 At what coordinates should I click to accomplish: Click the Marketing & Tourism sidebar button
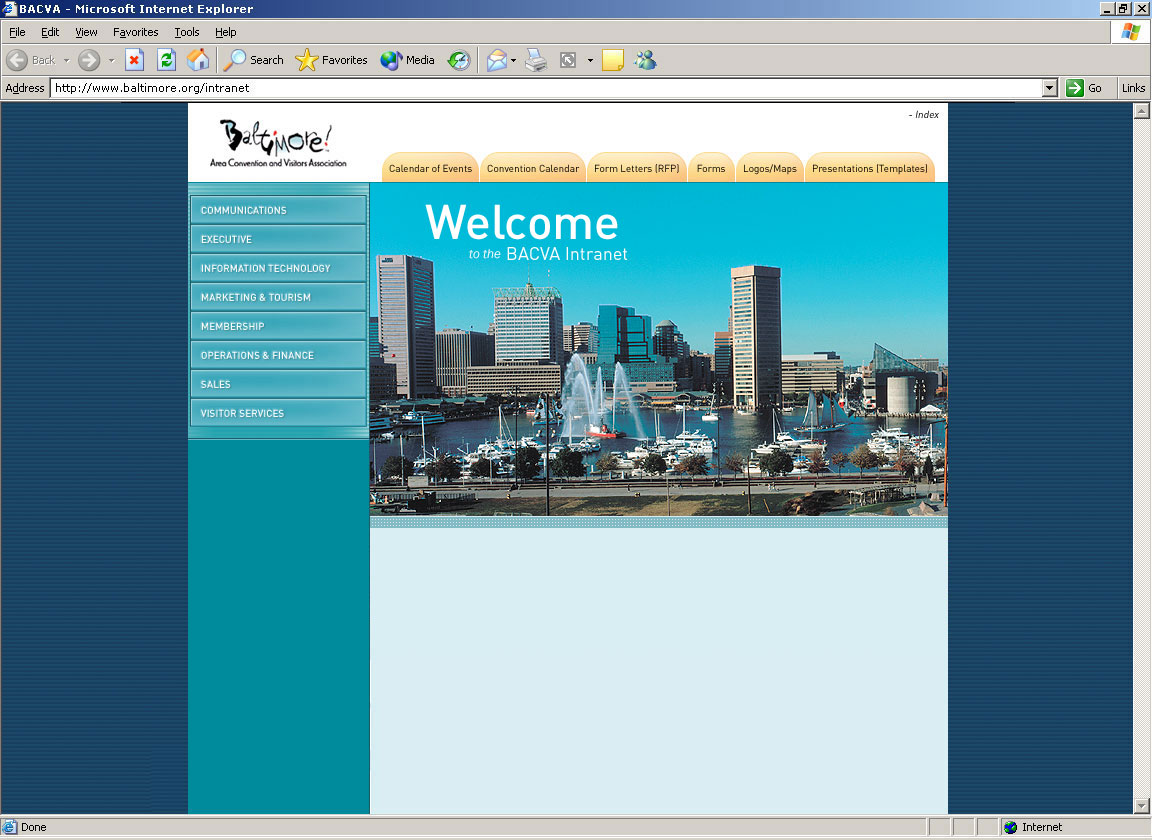[277, 297]
